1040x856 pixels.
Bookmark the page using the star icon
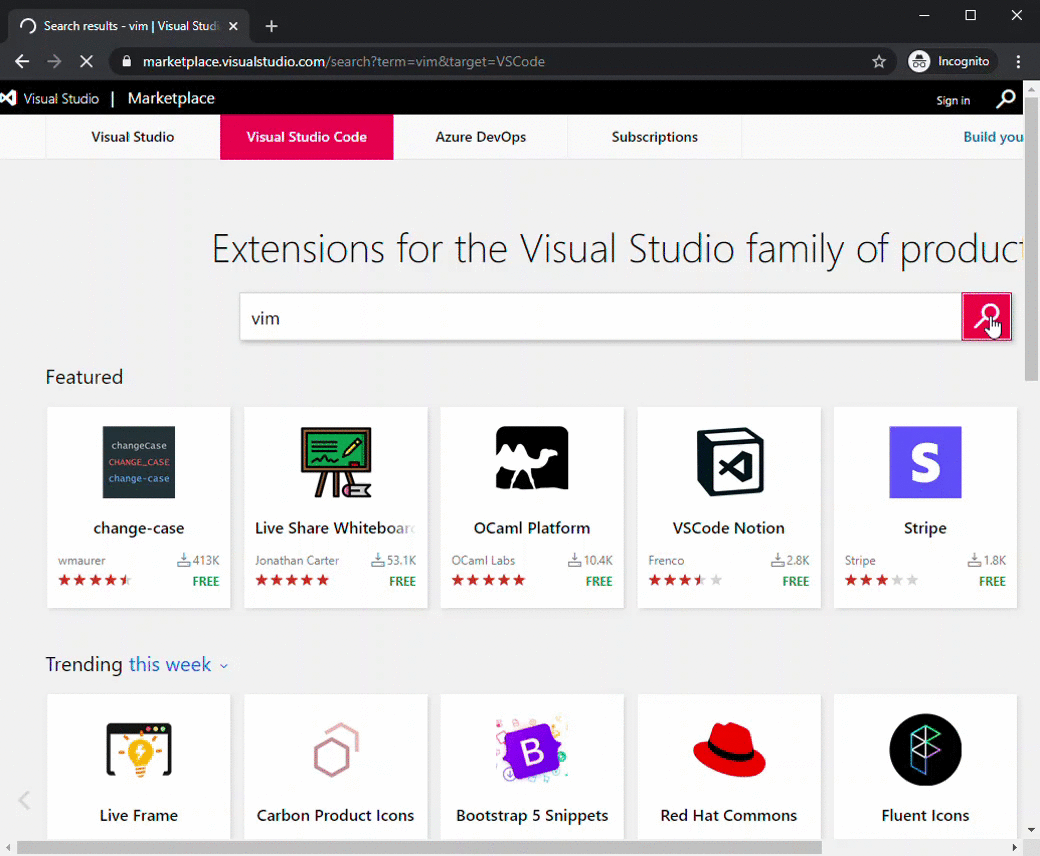coord(879,61)
